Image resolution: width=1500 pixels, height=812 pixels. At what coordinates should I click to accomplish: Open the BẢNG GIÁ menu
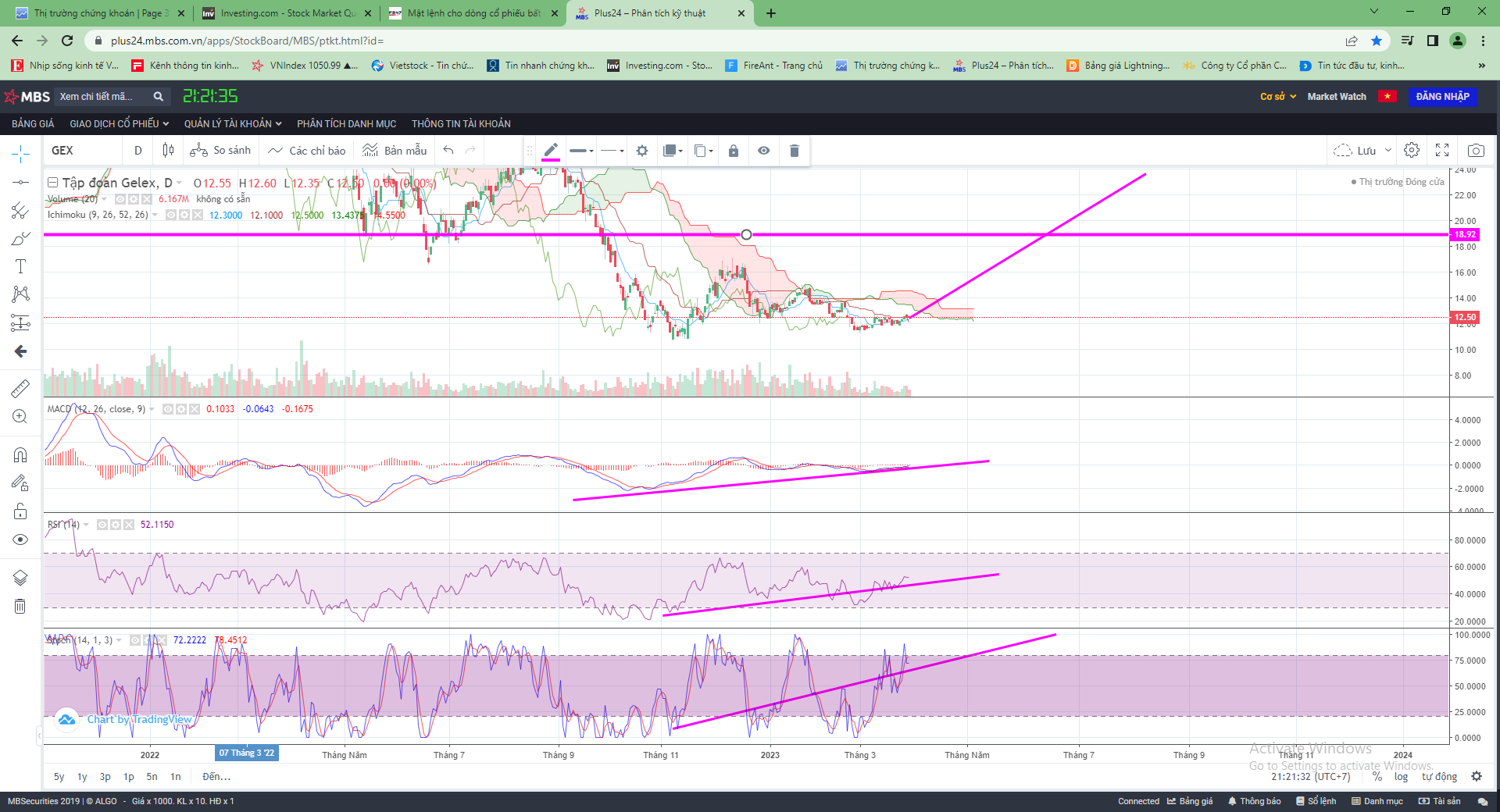coord(33,124)
